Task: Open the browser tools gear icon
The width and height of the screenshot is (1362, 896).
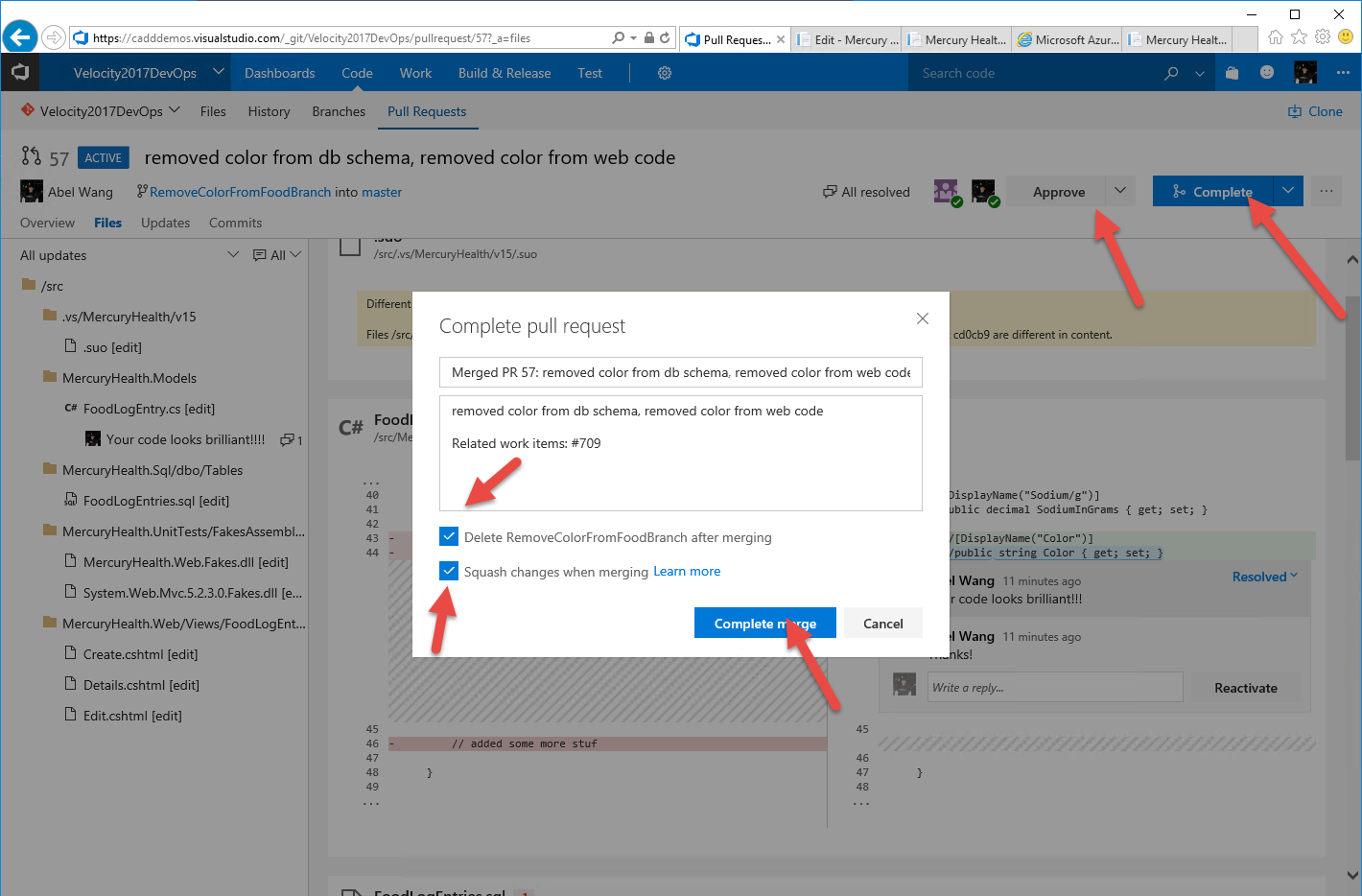Action: tap(1323, 37)
